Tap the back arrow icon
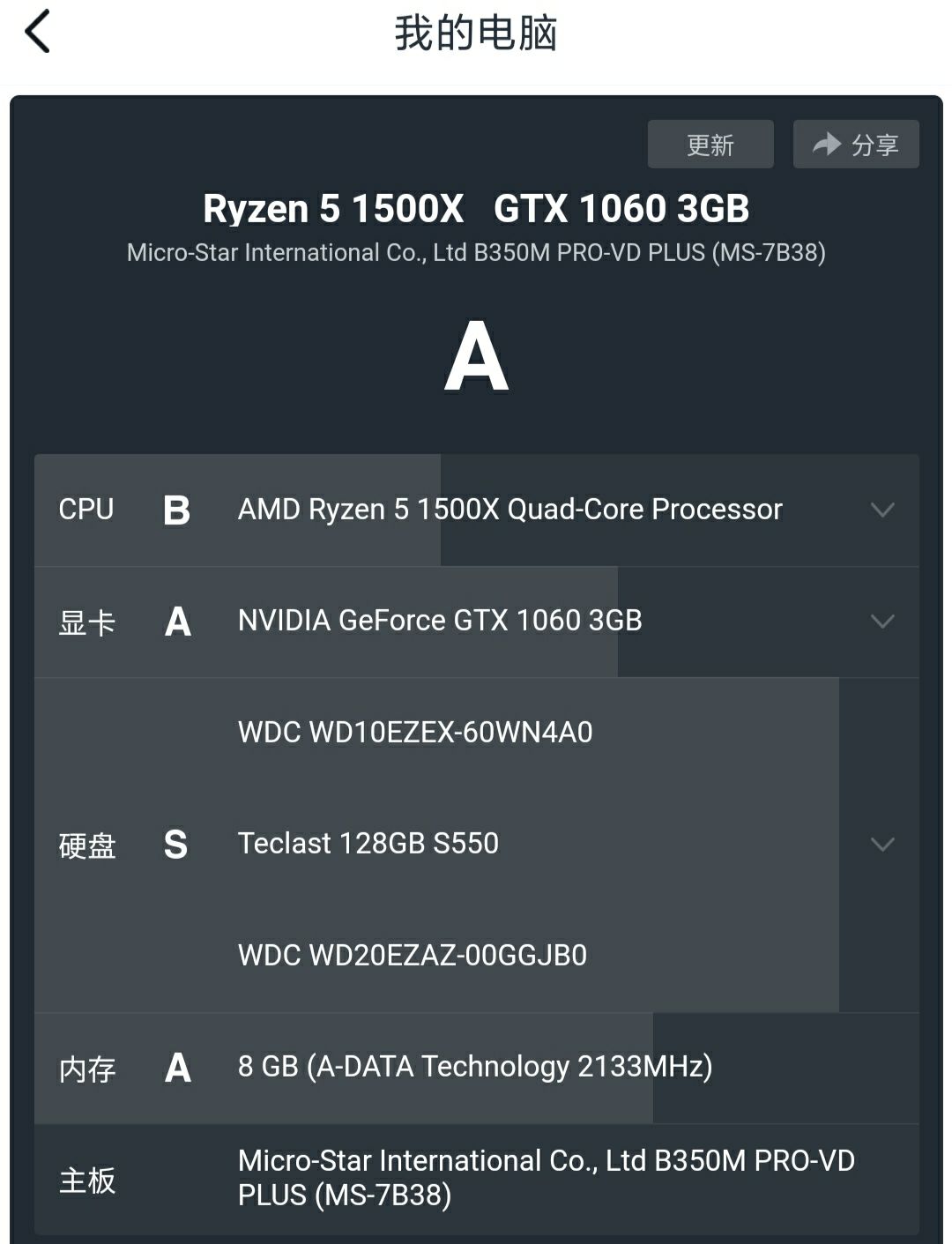952x1244 pixels. [37, 33]
